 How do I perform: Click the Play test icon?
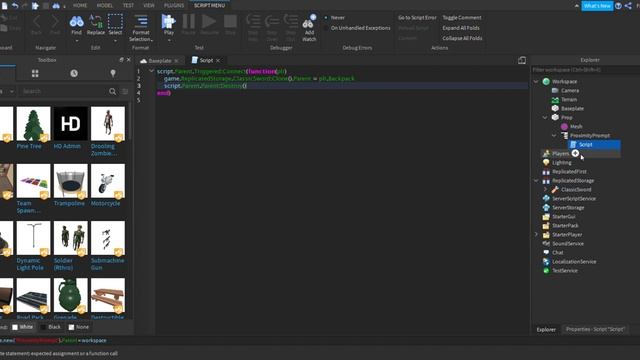click(169, 21)
